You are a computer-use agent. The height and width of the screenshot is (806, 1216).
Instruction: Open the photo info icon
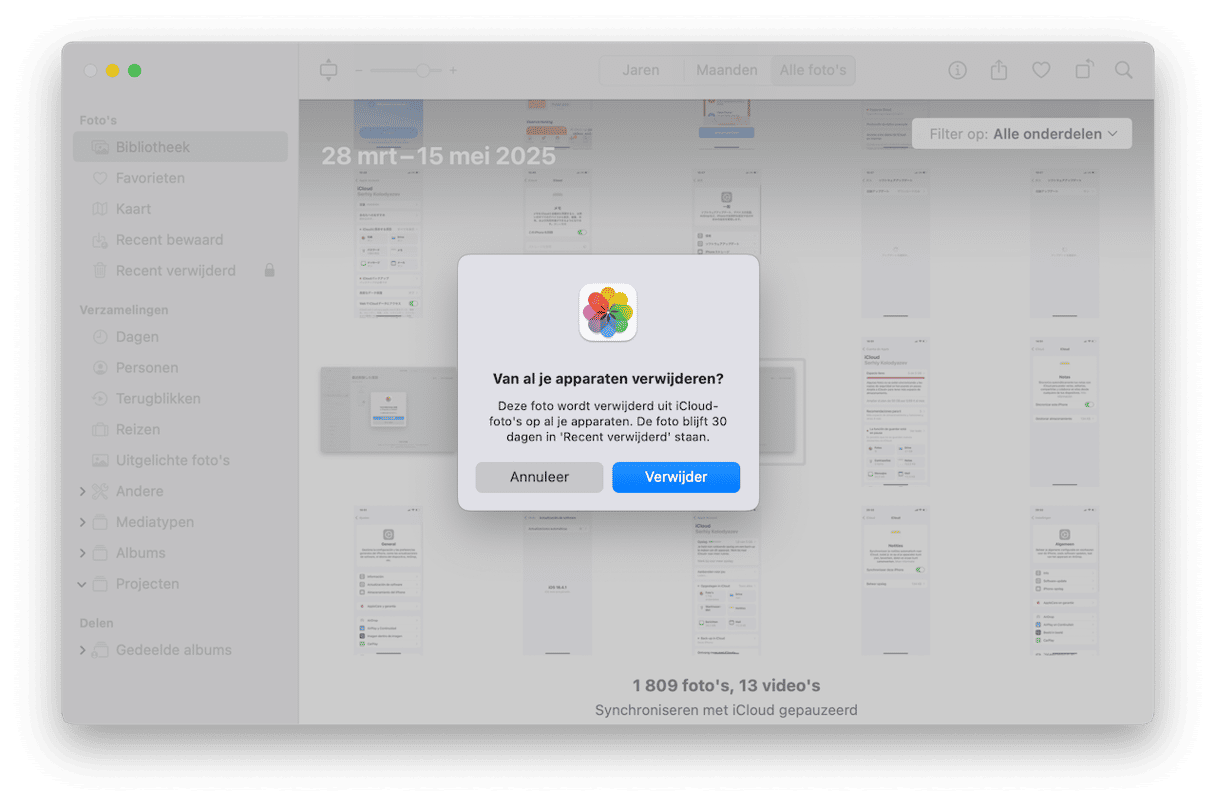(958, 70)
